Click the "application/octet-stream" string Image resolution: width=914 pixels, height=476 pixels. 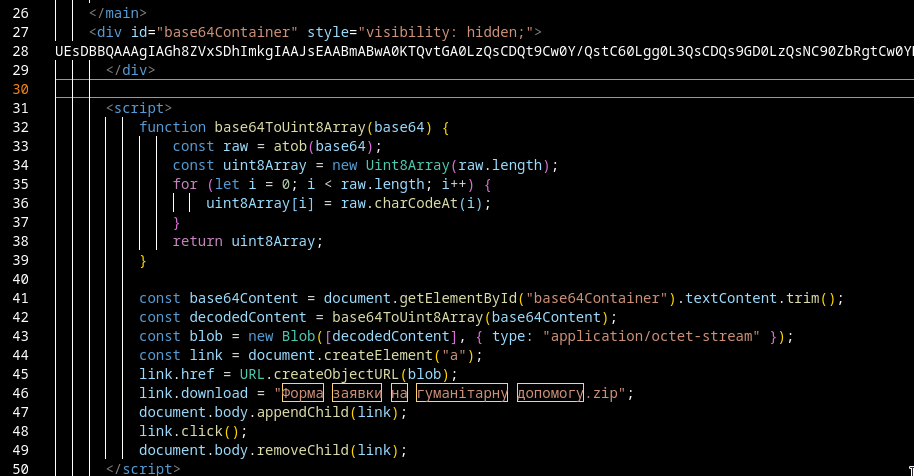[x=651, y=336]
